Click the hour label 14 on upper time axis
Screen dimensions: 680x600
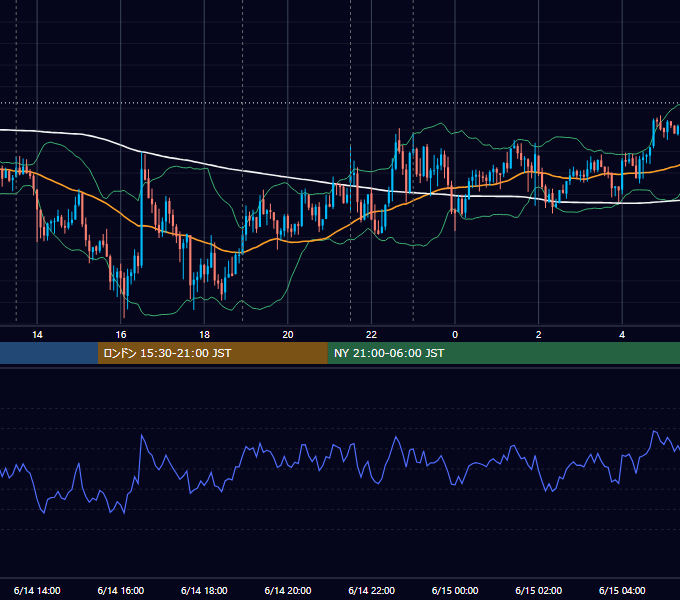pyautogui.click(x=37, y=335)
